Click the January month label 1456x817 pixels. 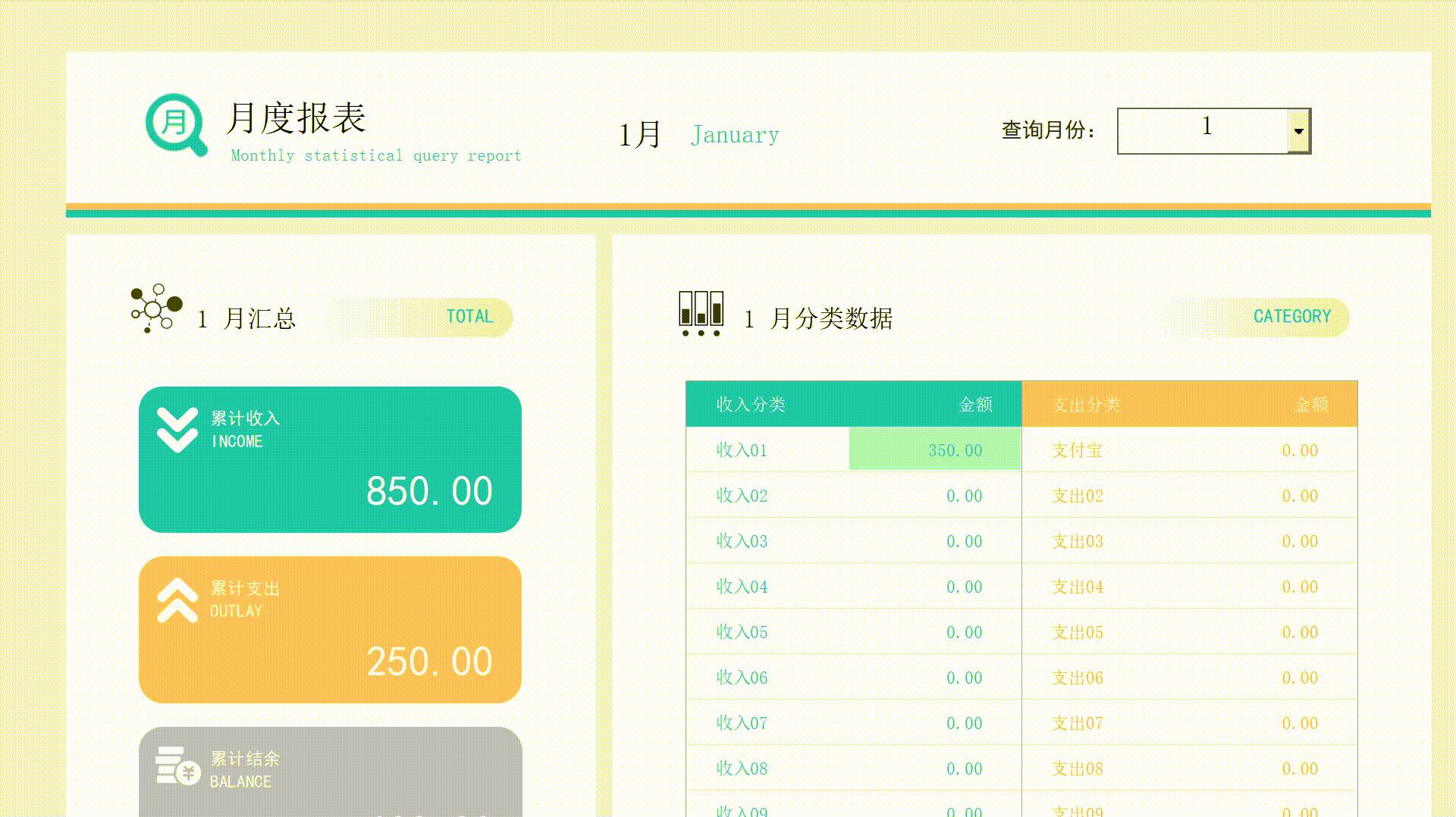tap(735, 135)
